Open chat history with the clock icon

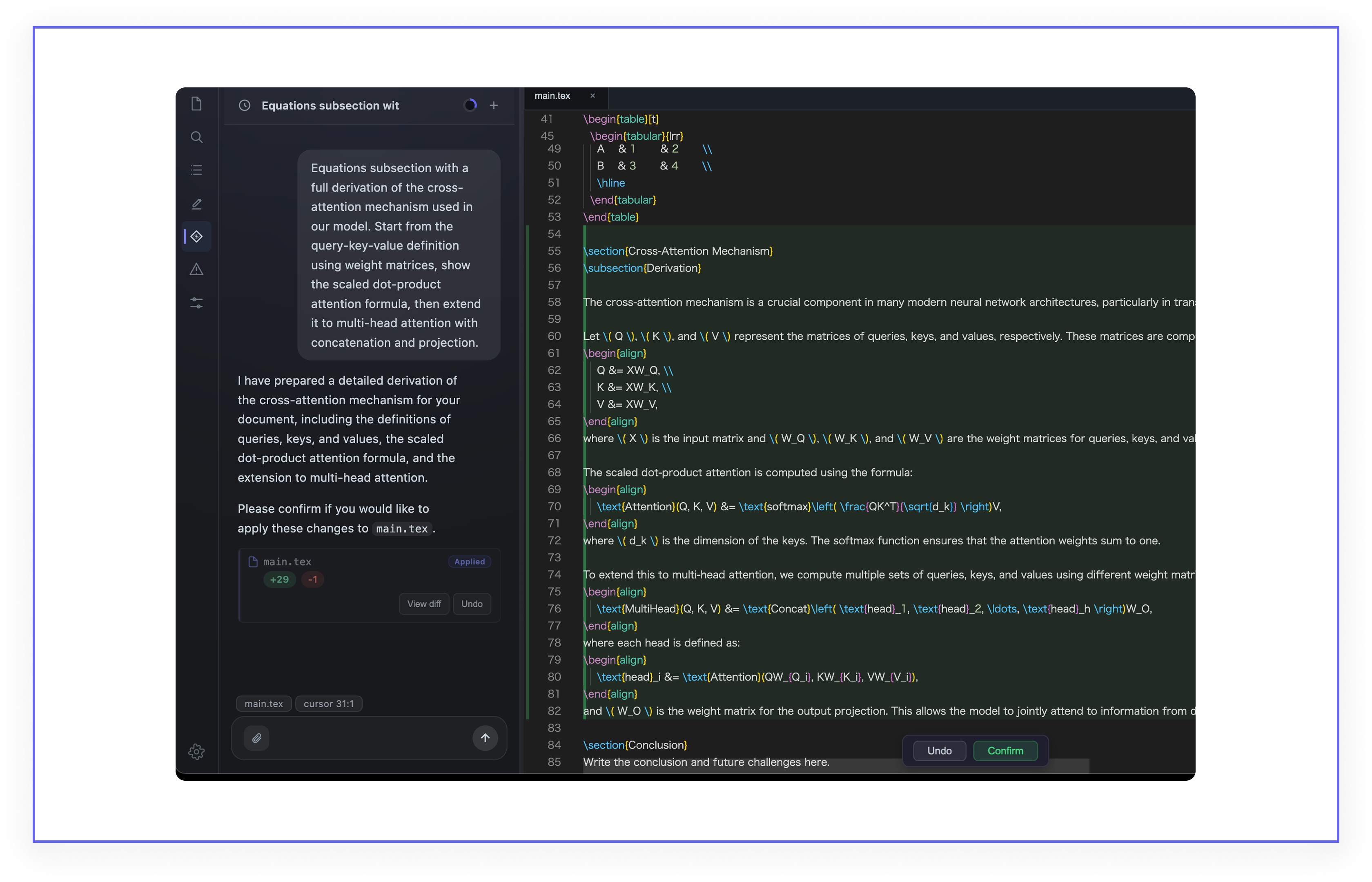245,105
